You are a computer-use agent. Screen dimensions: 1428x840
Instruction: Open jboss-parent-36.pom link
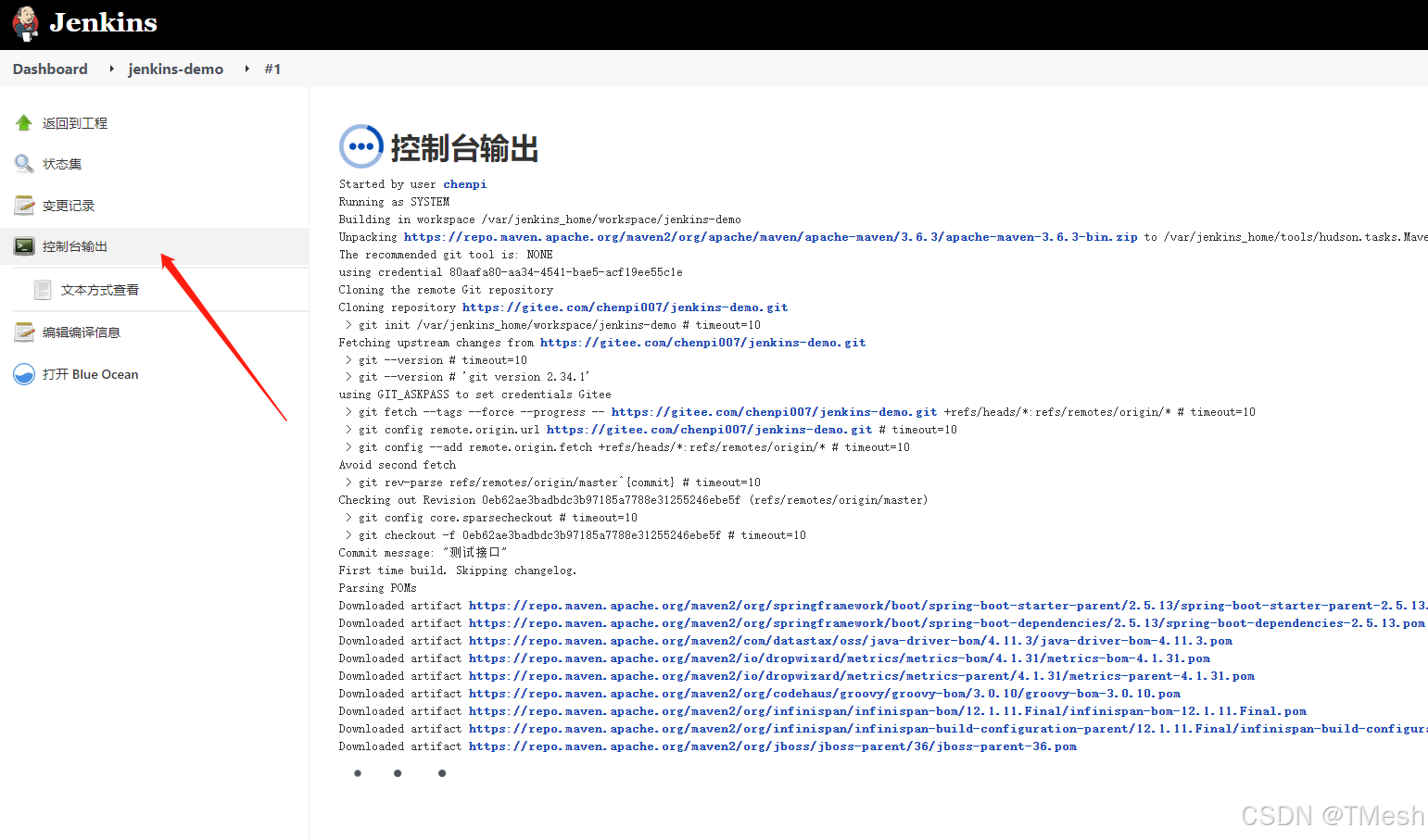773,746
